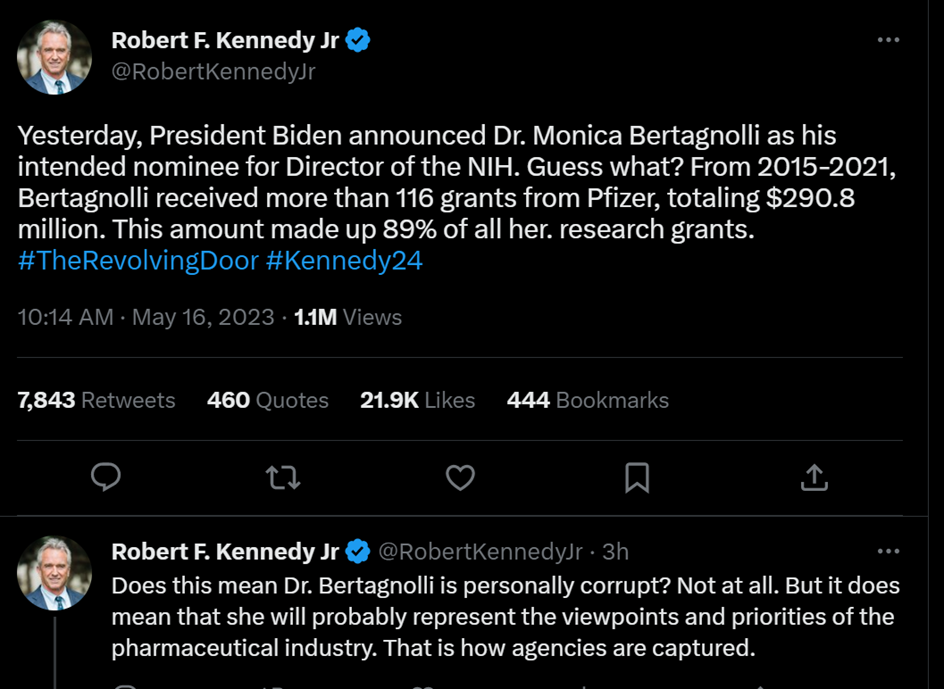Click the May 16, 2023 timestamp
This screenshot has height=689, width=944.
[x=203, y=318]
